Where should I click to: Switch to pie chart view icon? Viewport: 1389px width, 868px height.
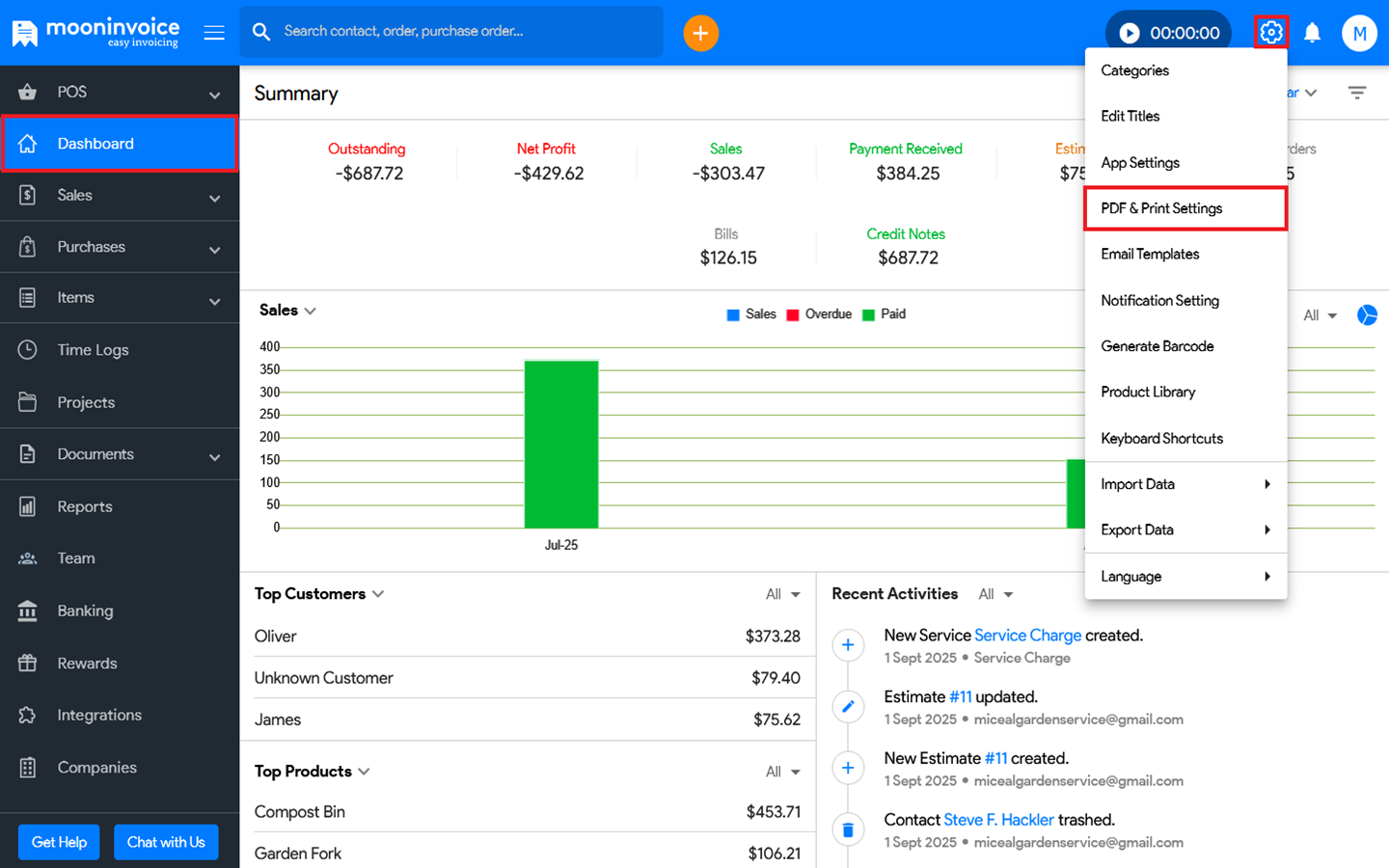click(x=1367, y=315)
